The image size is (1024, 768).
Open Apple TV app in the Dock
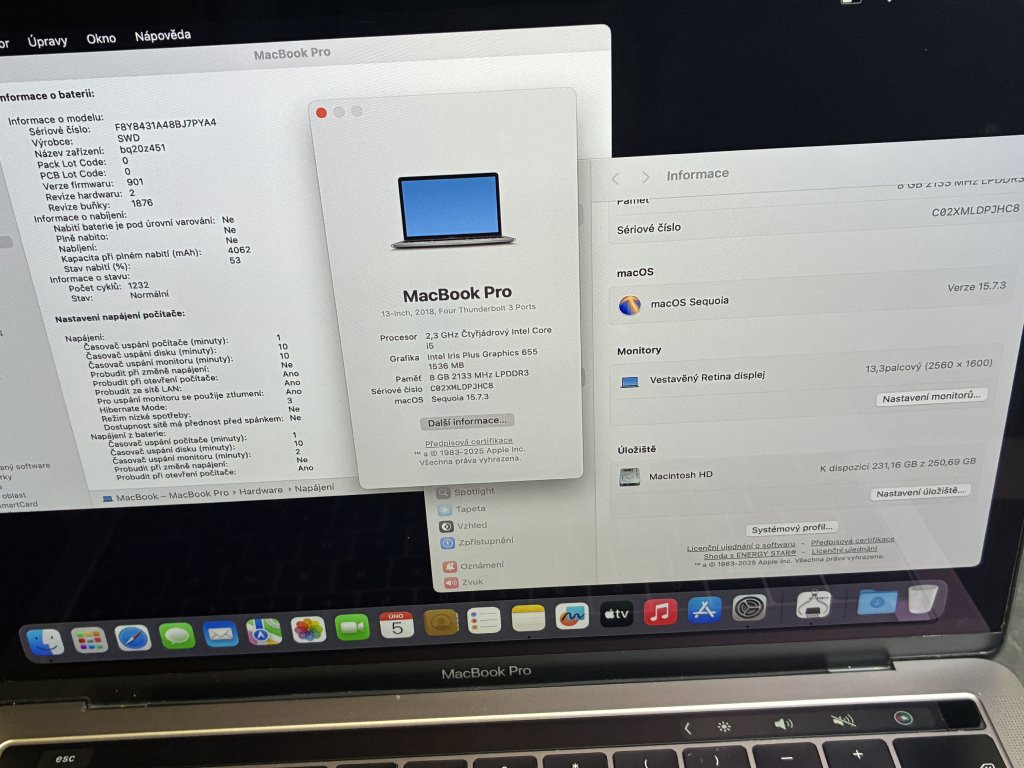coord(616,614)
